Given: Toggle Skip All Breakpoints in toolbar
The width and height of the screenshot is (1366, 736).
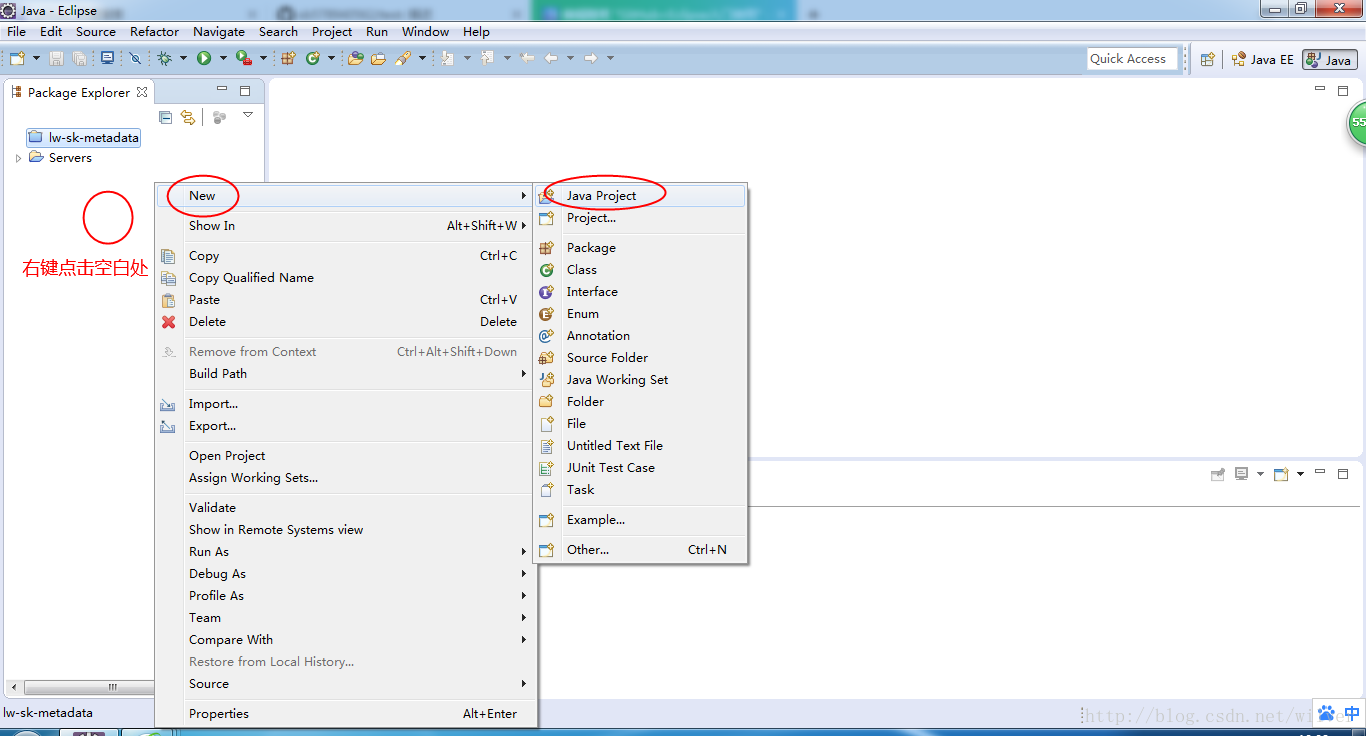Looking at the screenshot, I should pyautogui.click(x=135, y=59).
